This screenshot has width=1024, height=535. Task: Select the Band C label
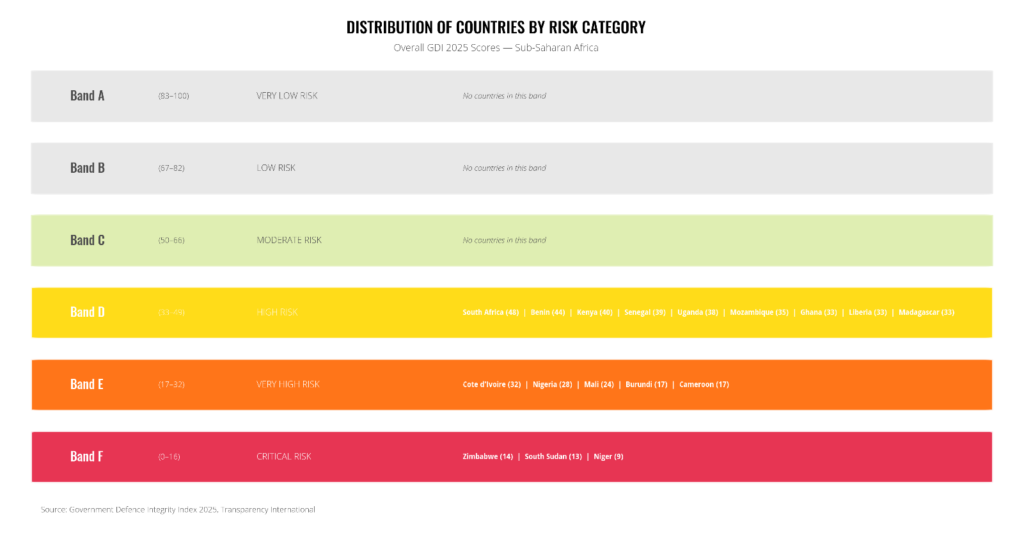point(87,240)
